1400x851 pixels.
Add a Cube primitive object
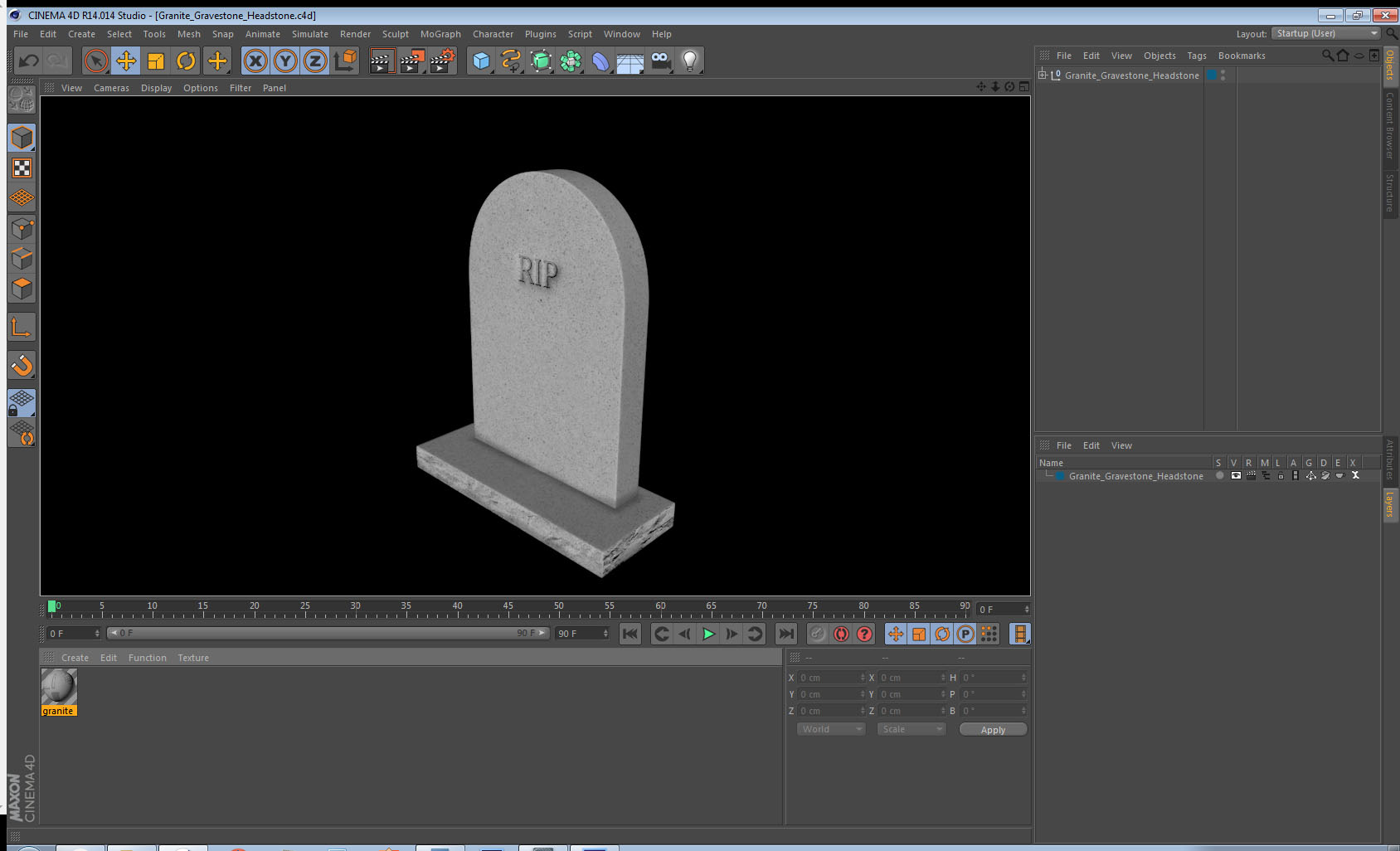point(481,61)
